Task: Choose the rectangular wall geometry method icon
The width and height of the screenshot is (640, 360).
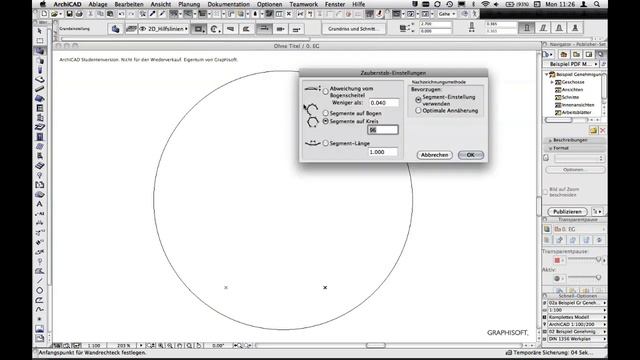Action: pos(198,29)
